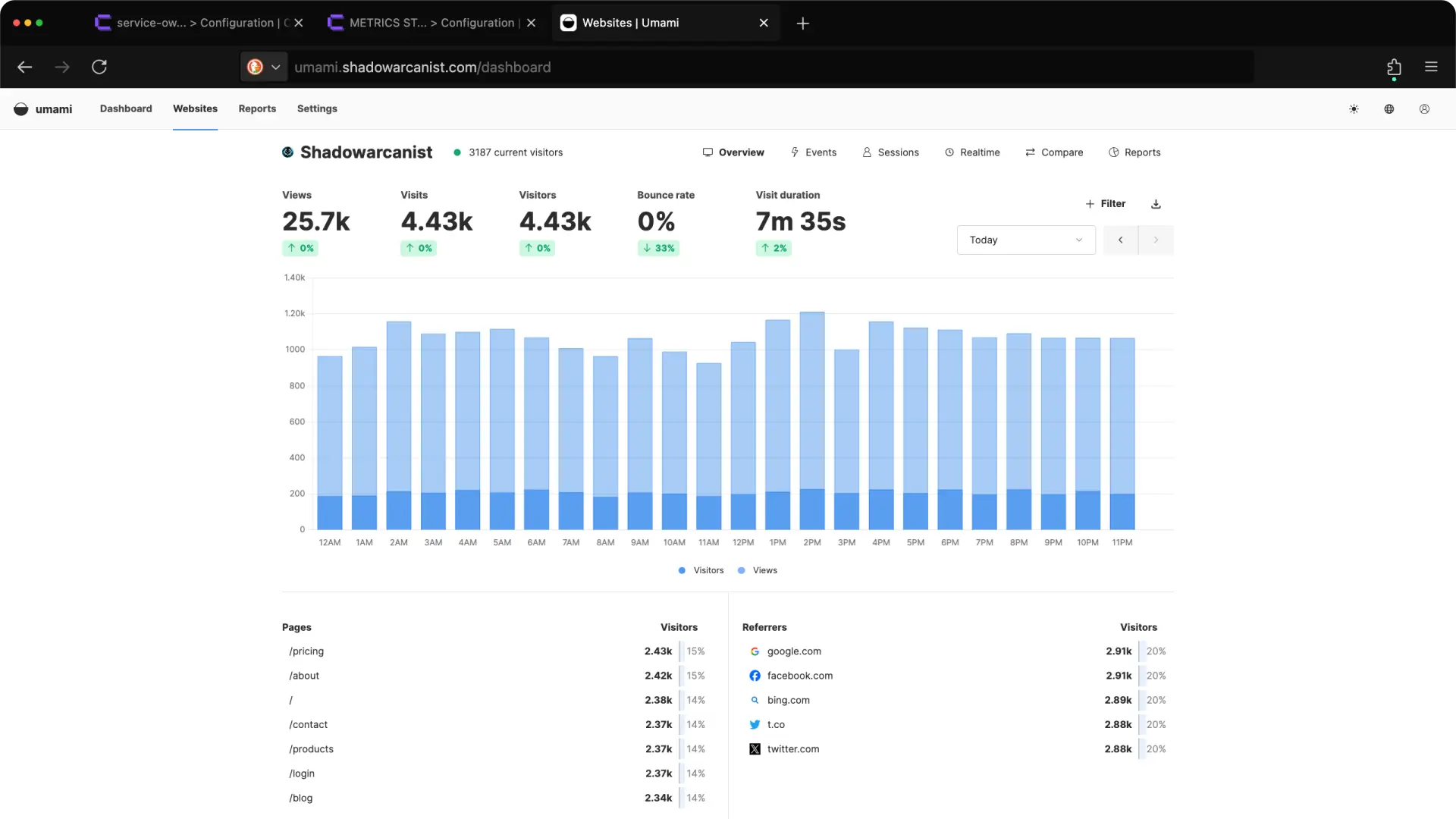Click the 20% visitors bar beside facebook.com
Screen dimensions: 1456x819
[x=1155, y=675]
